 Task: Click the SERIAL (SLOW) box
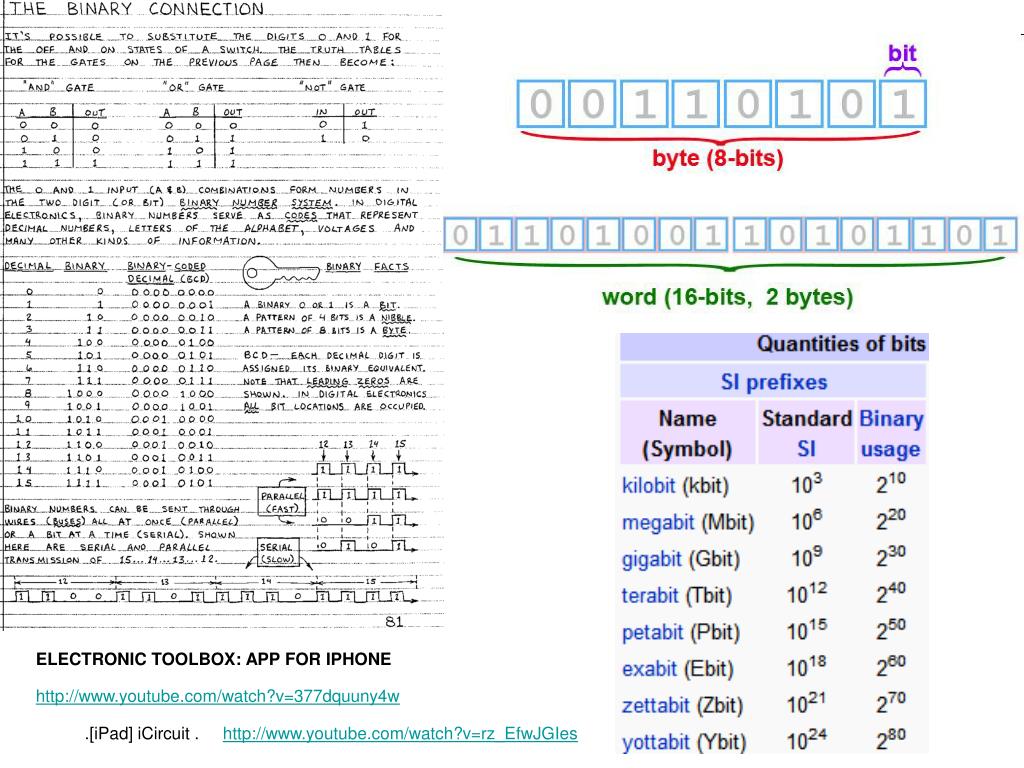[277, 553]
